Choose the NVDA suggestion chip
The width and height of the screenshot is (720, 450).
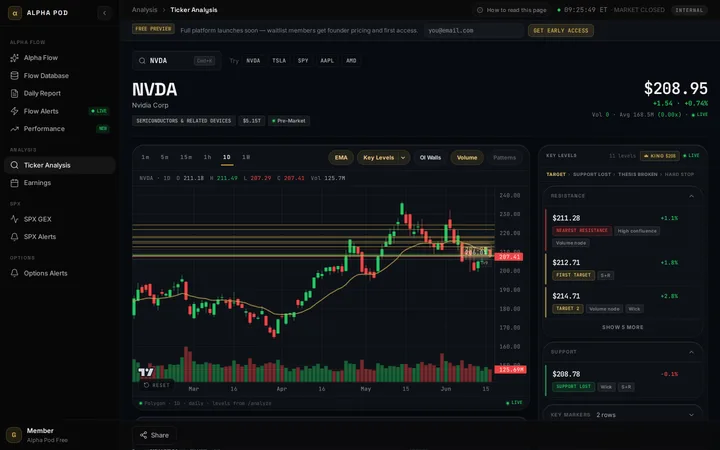pos(253,61)
